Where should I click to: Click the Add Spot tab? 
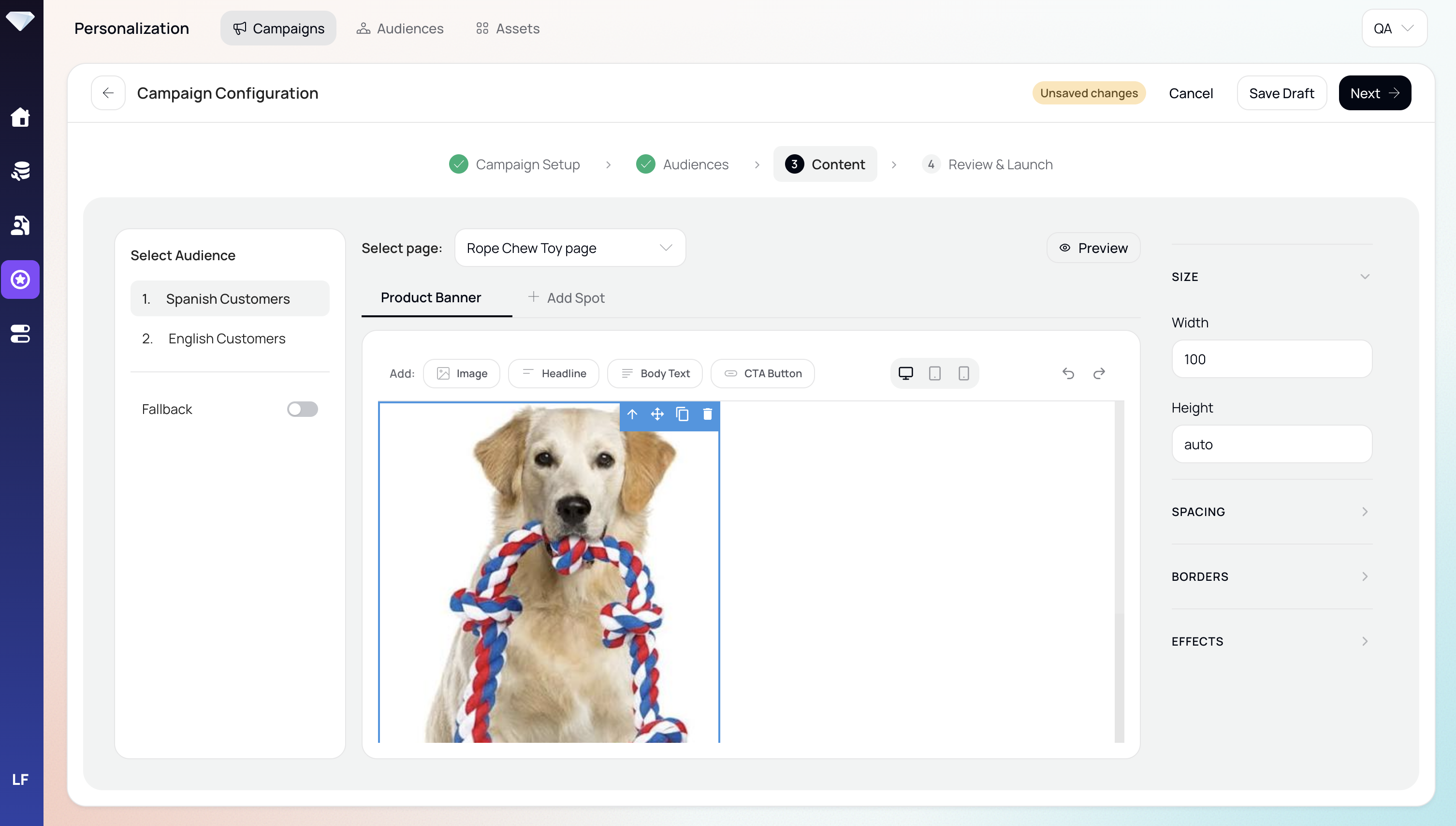(566, 298)
